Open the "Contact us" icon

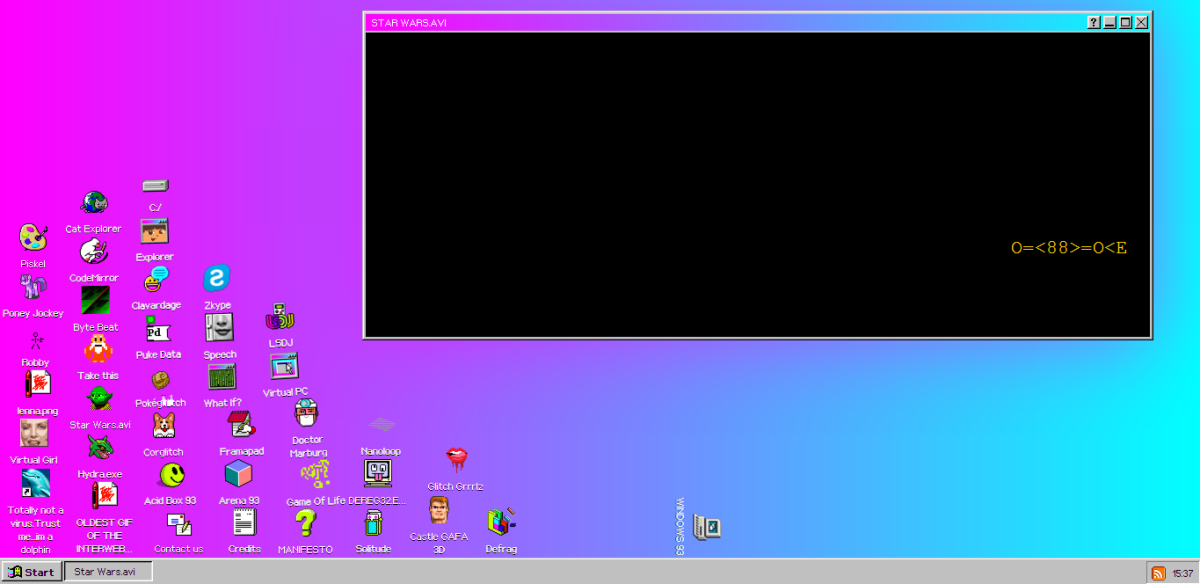(179, 524)
